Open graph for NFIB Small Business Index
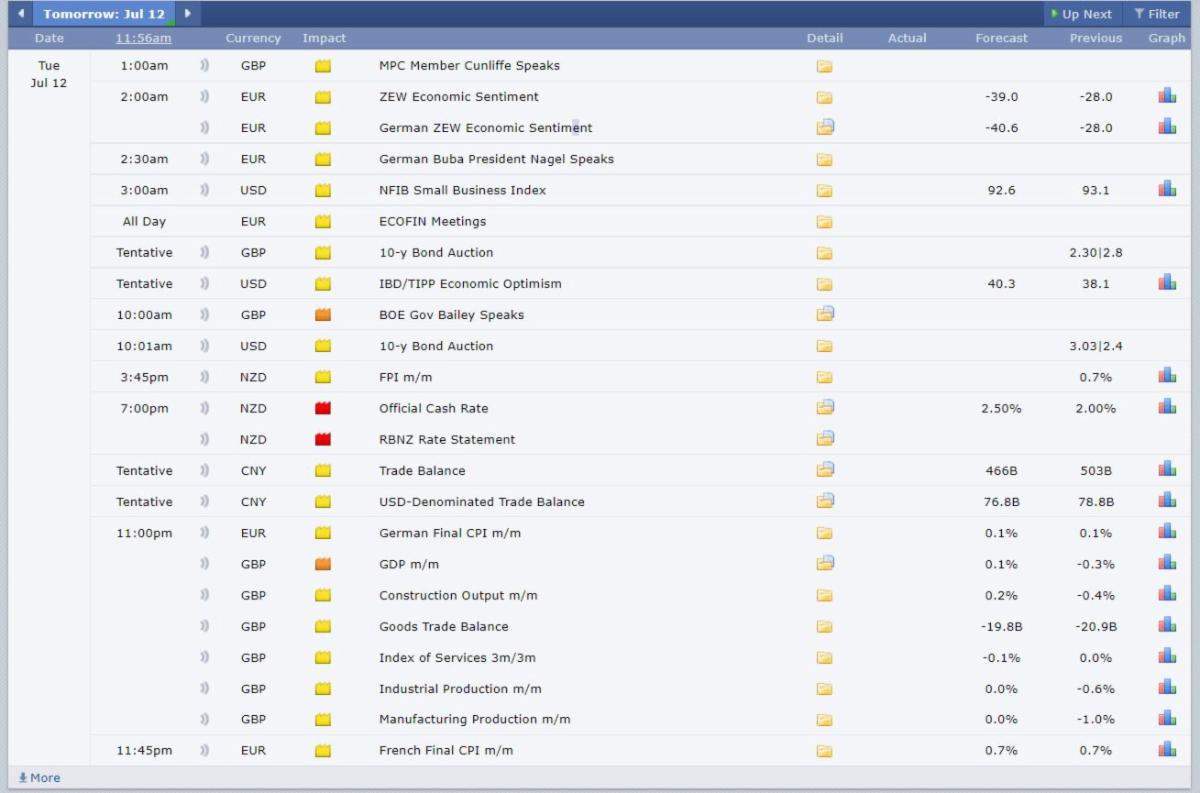The image size is (1200, 793). tap(1167, 189)
